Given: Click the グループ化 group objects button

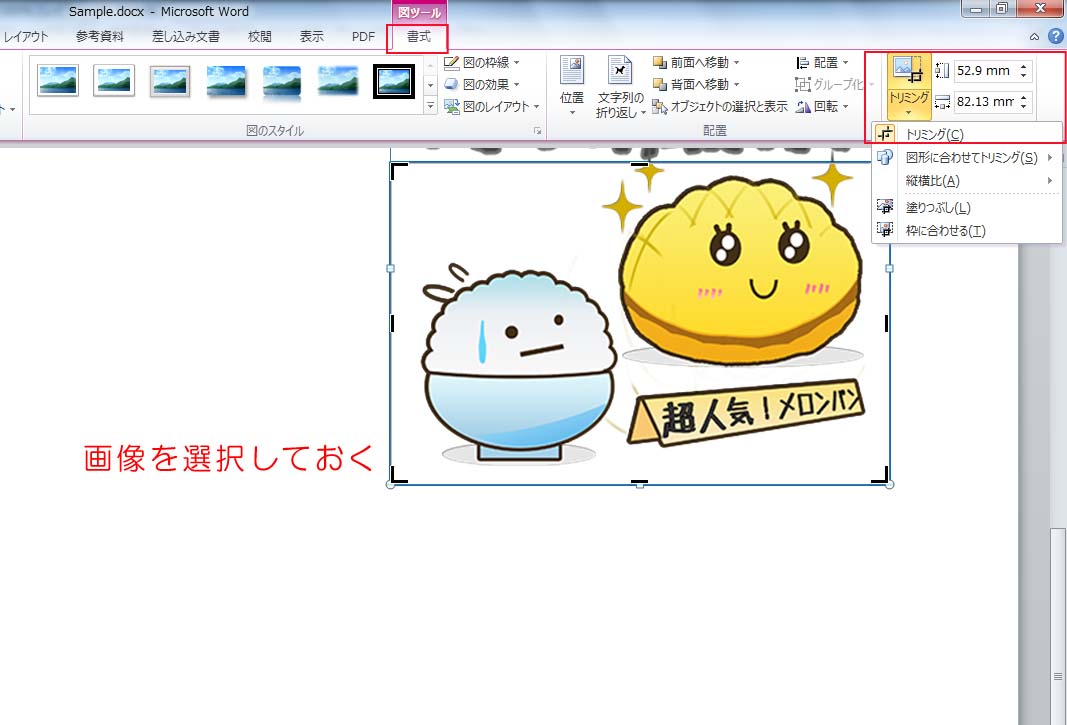Looking at the screenshot, I should (x=834, y=84).
